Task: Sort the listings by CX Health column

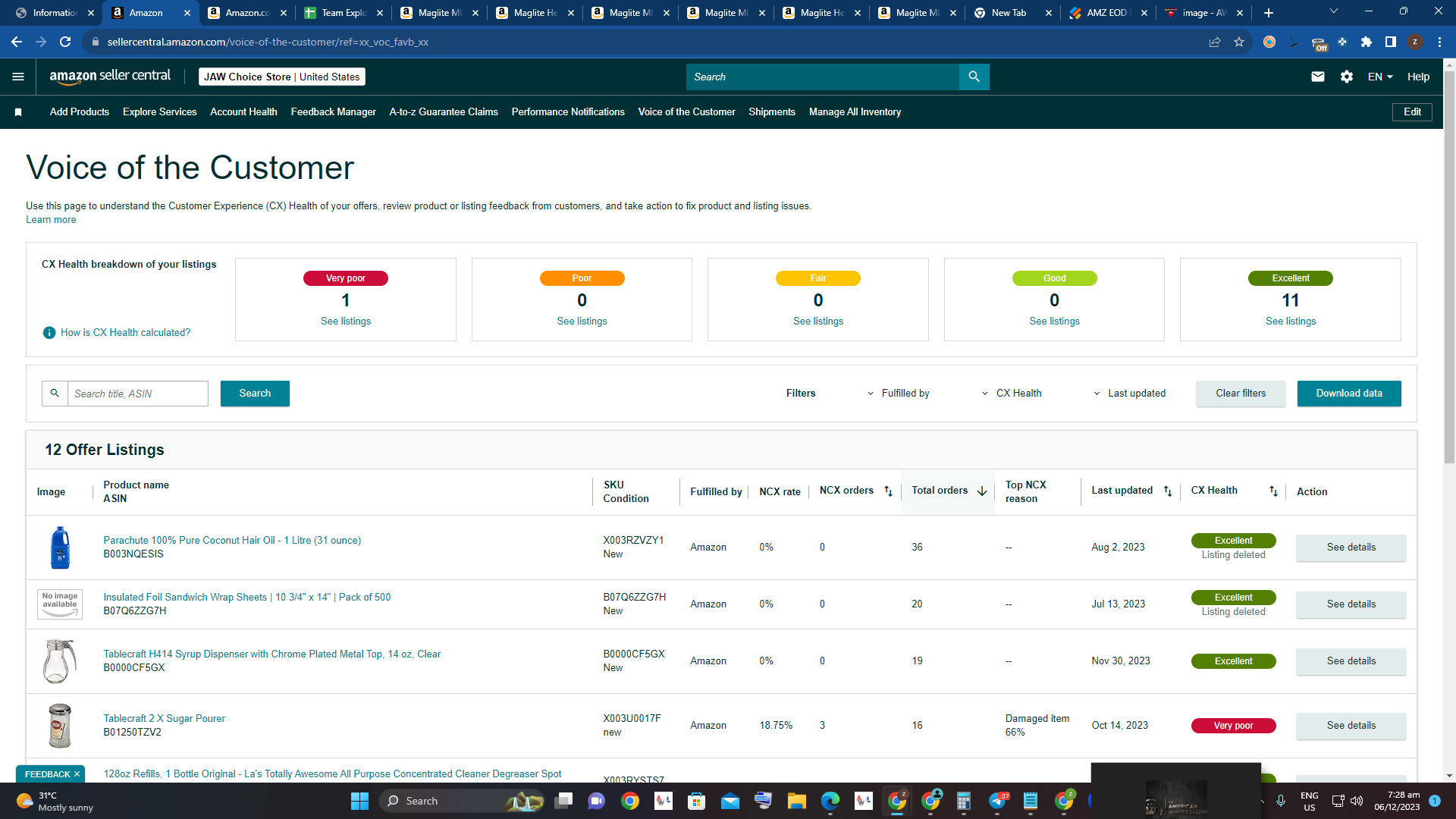Action: pos(1273,491)
